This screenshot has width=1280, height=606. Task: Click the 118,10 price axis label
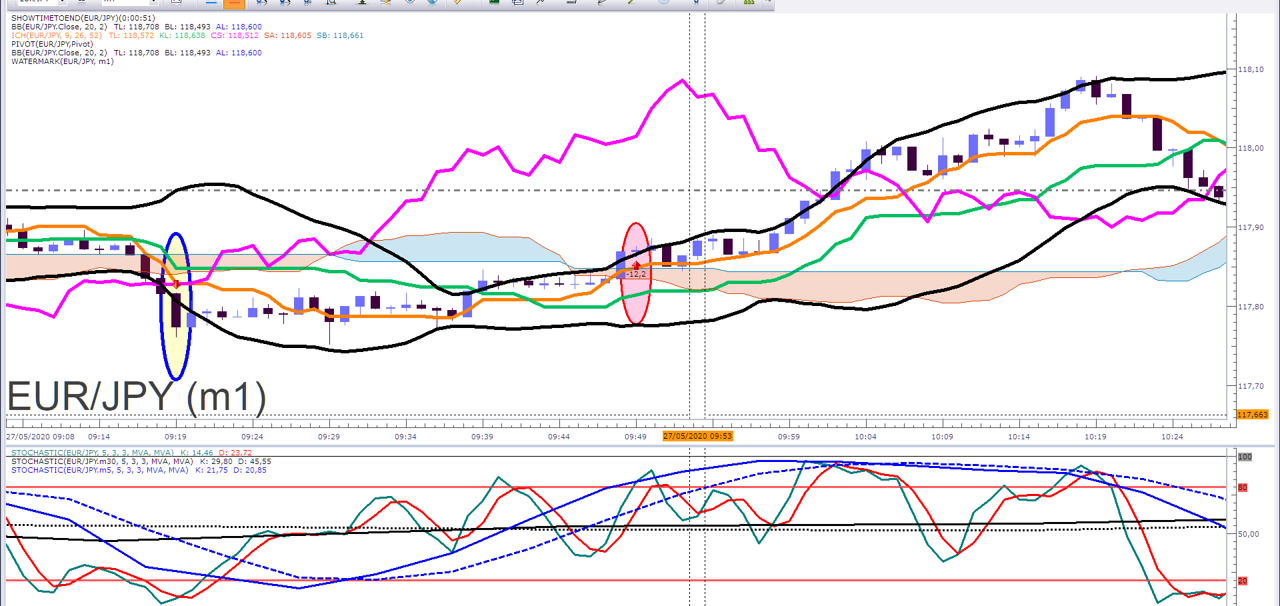click(1251, 70)
